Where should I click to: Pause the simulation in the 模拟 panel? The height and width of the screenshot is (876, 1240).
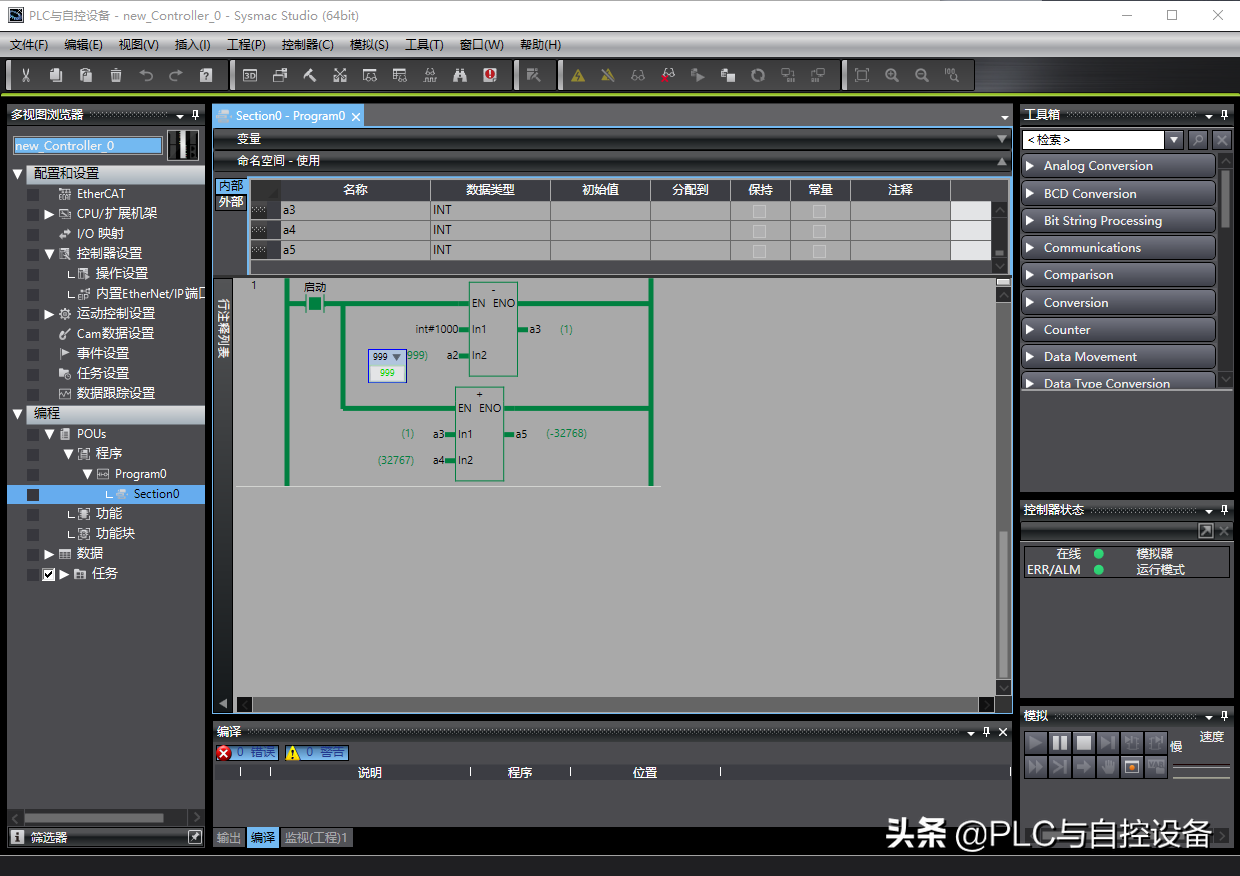pos(1060,742)
